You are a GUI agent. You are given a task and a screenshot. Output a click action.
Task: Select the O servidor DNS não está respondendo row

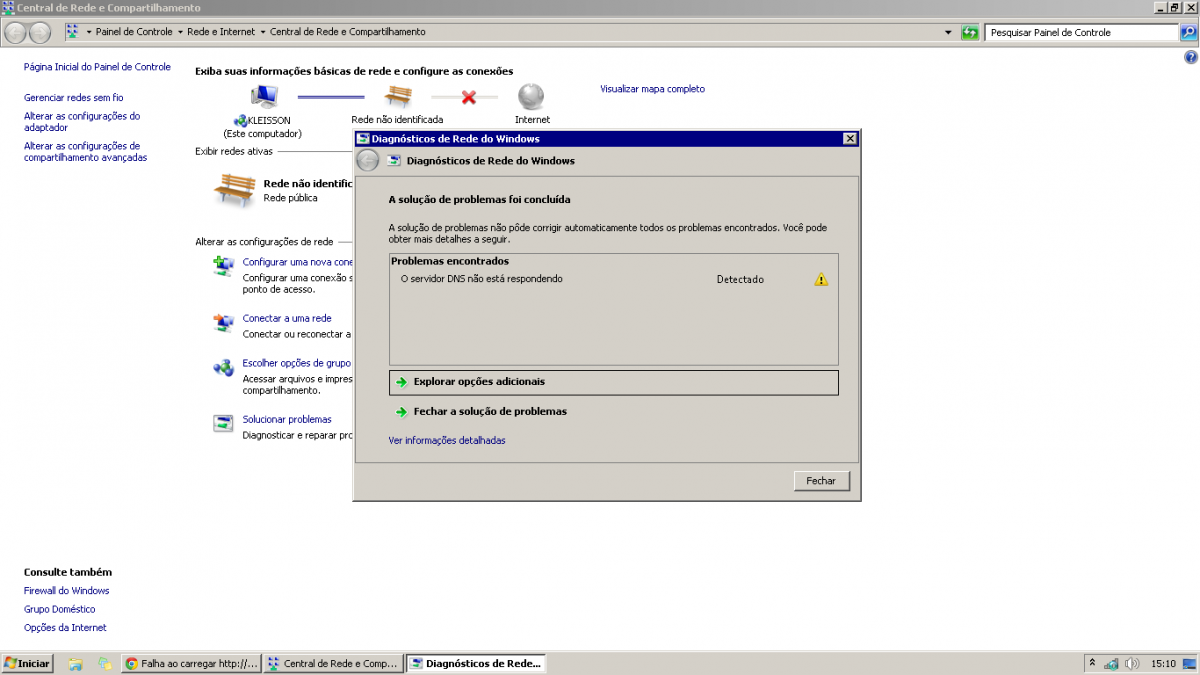614,279
